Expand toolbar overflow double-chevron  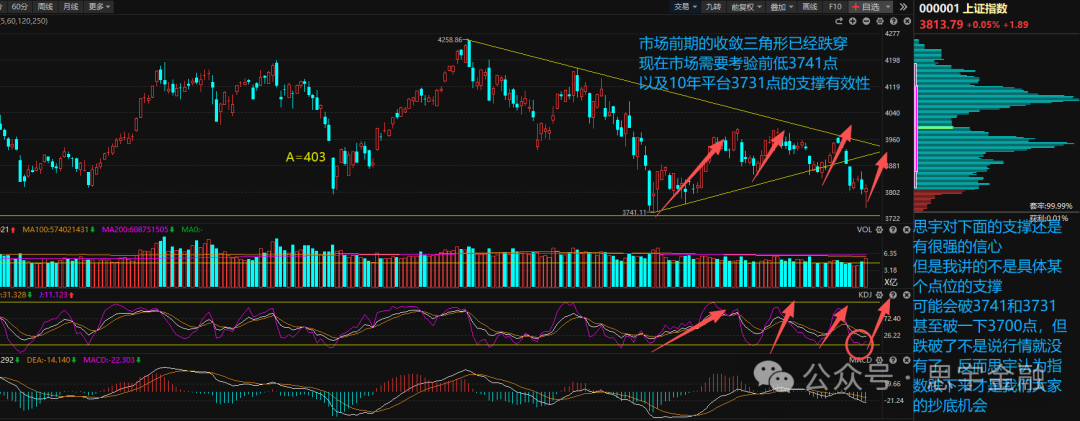(x=903, y=7)
